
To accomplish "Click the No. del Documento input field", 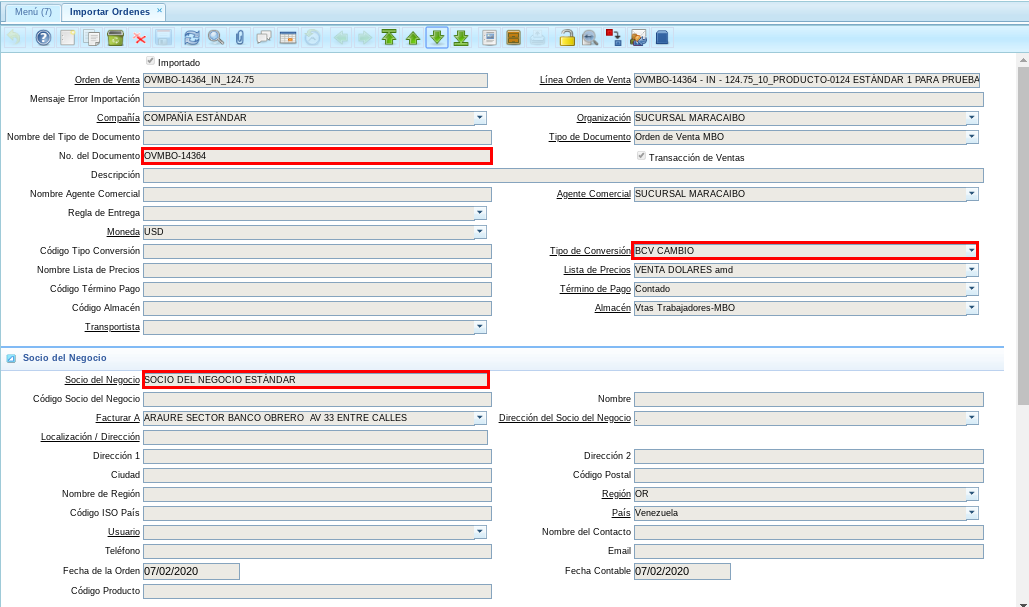I will coord(316,156).
